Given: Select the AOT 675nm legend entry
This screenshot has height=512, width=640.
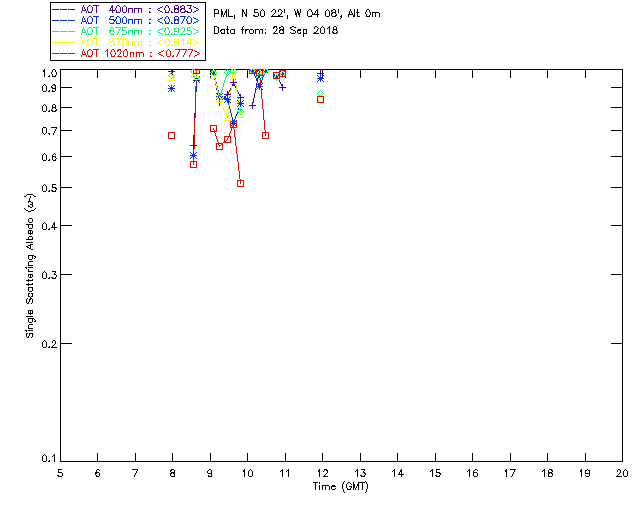Looking at the screenshot, I should (126, 31).
